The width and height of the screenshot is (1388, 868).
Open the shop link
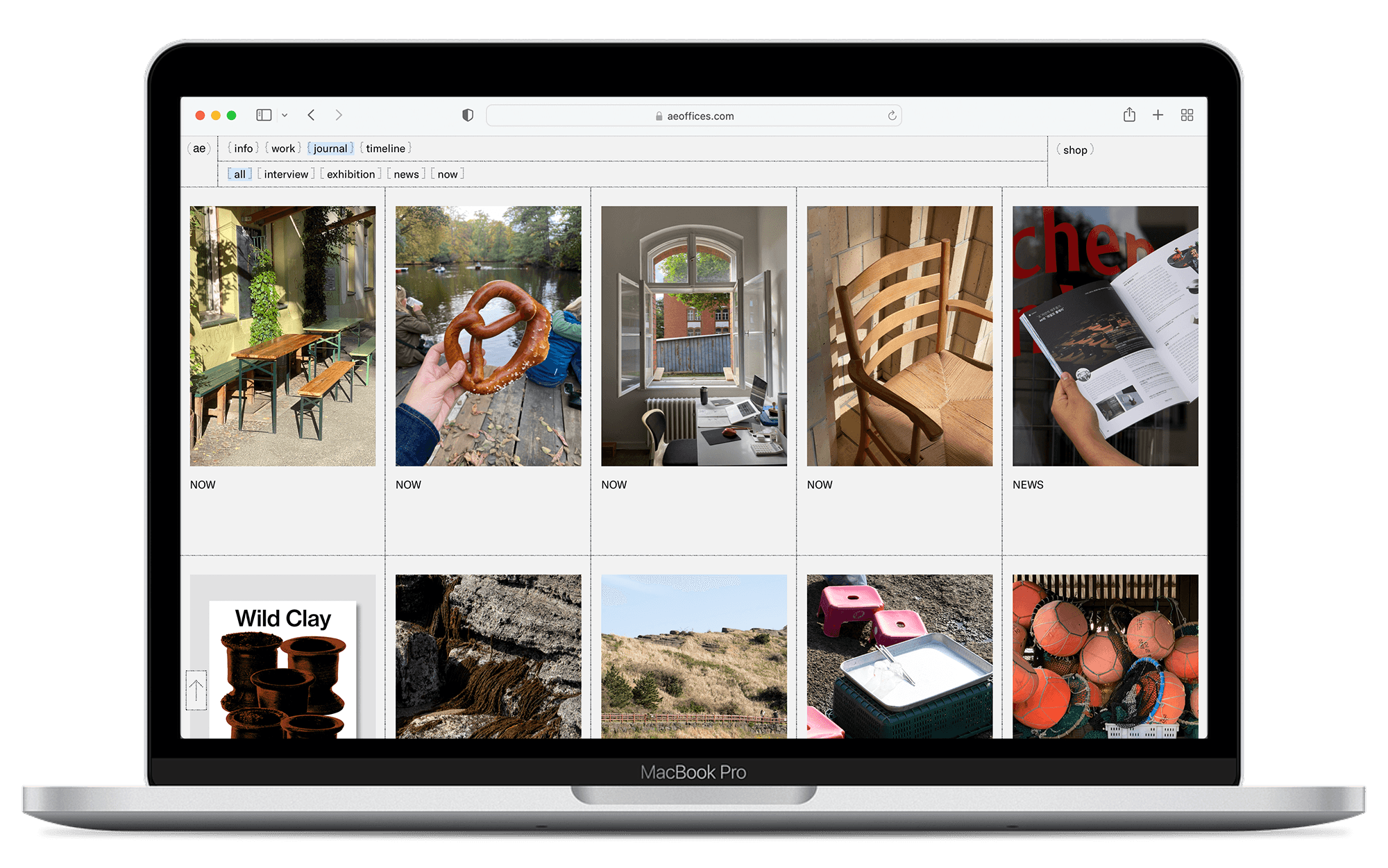point(1075,150)
